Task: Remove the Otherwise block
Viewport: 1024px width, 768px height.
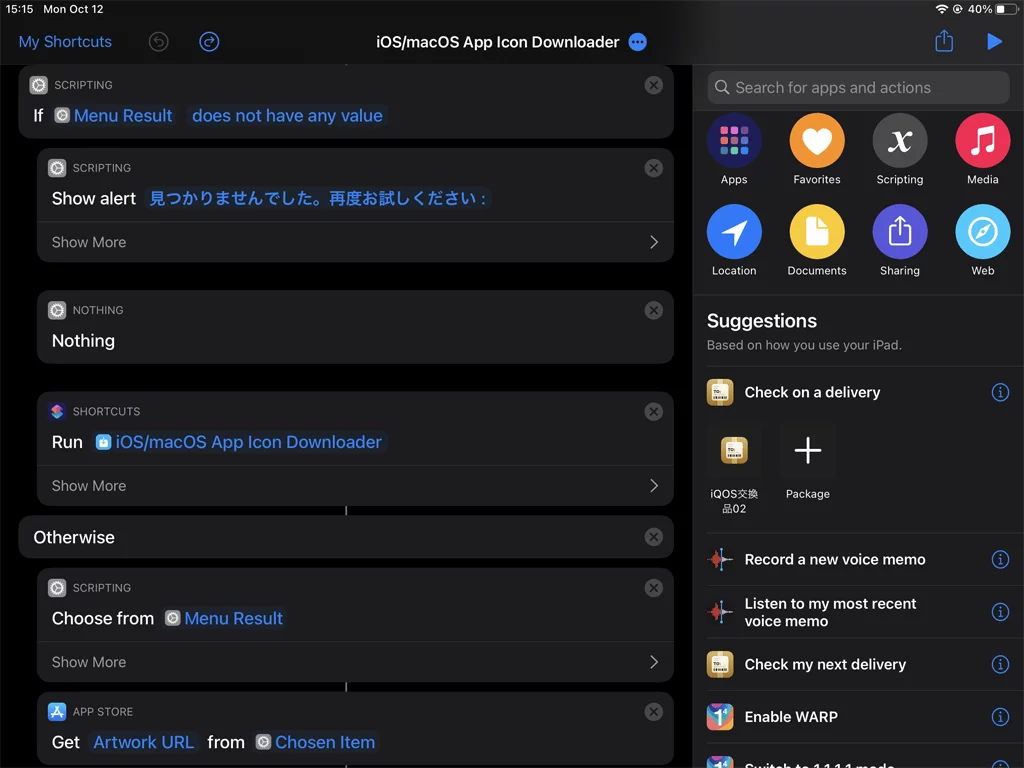Action: (x=653, y=537)
